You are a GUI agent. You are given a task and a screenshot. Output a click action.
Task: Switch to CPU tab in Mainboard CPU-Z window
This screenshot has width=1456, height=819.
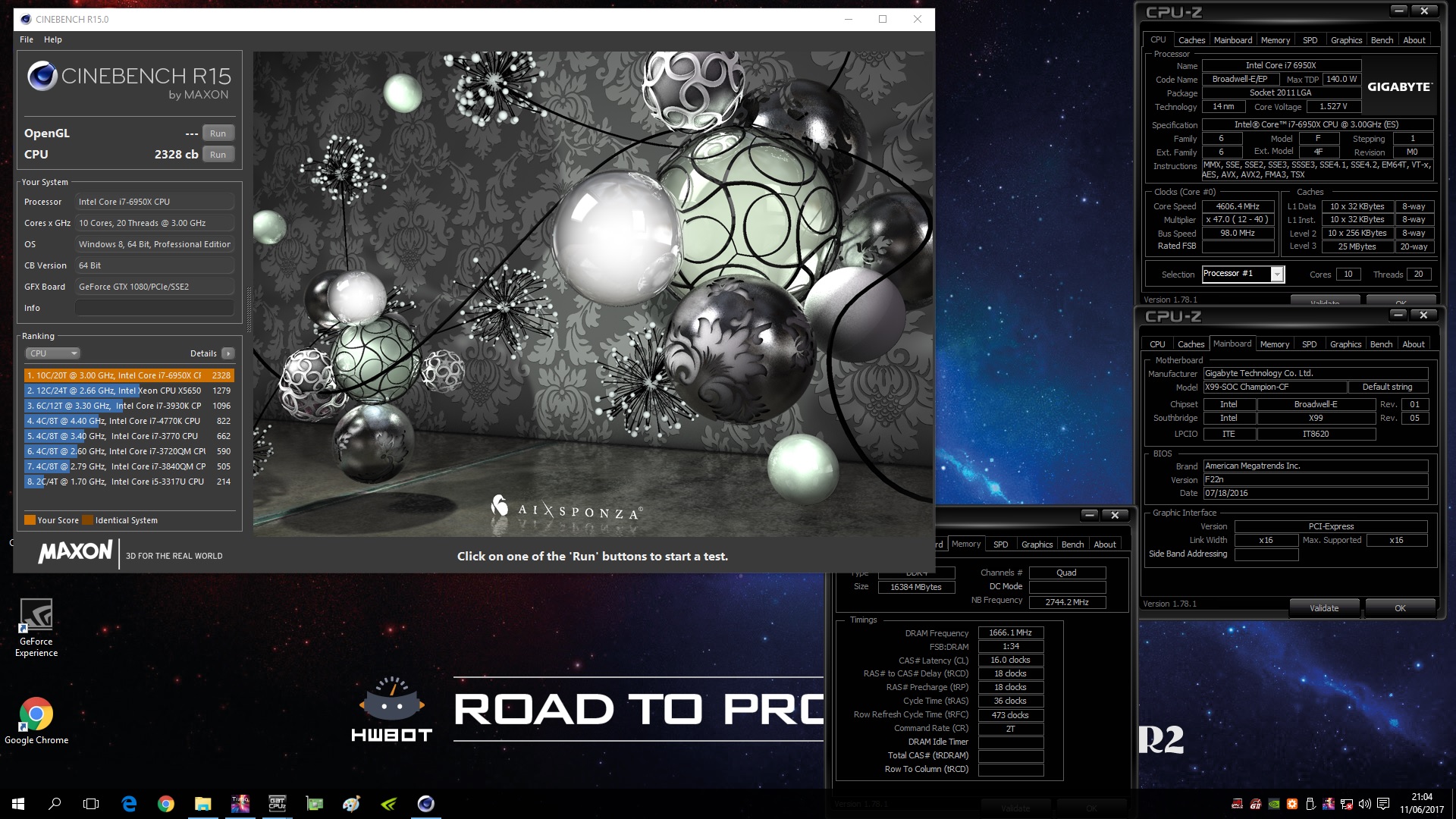1157,344
